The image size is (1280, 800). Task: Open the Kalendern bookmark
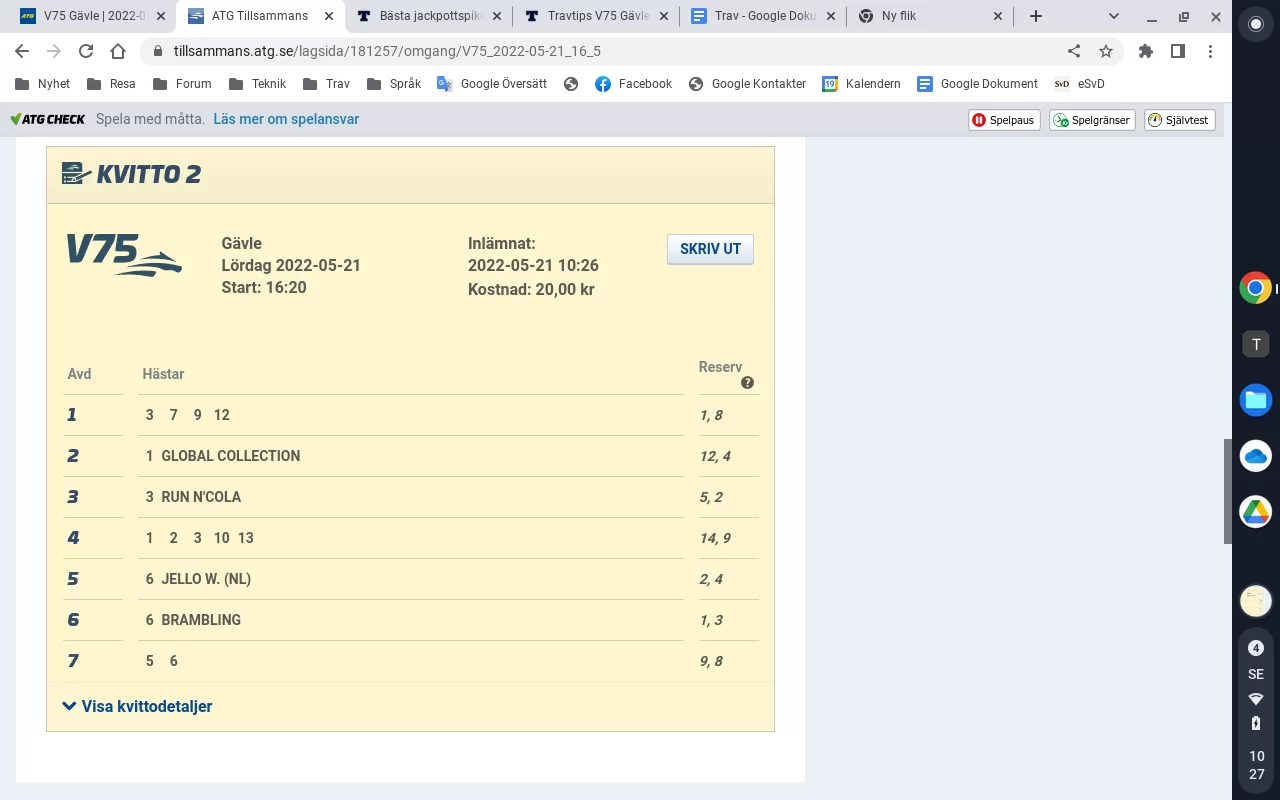coord(861,84)
